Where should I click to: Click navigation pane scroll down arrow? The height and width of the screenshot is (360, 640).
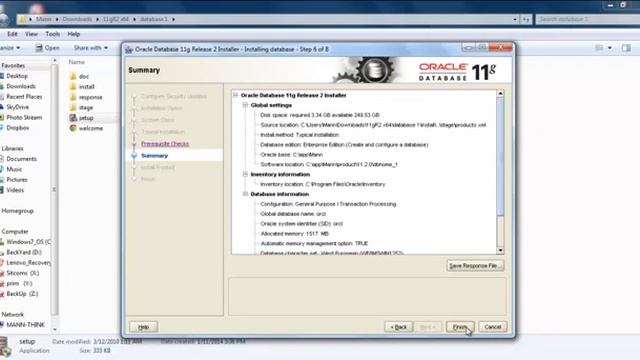click(x=55, y=330)
